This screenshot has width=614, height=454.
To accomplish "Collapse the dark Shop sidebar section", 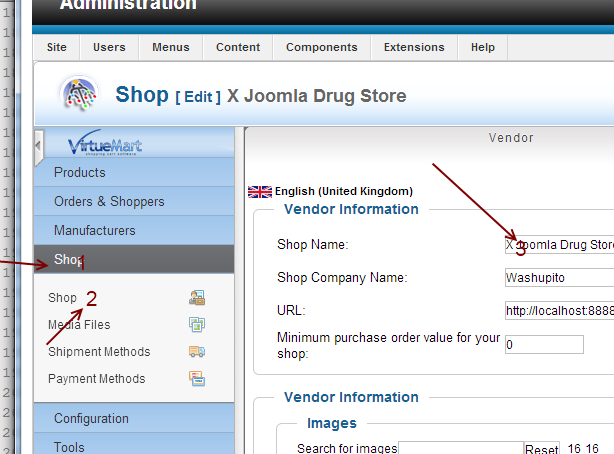I will coord(134,259).
